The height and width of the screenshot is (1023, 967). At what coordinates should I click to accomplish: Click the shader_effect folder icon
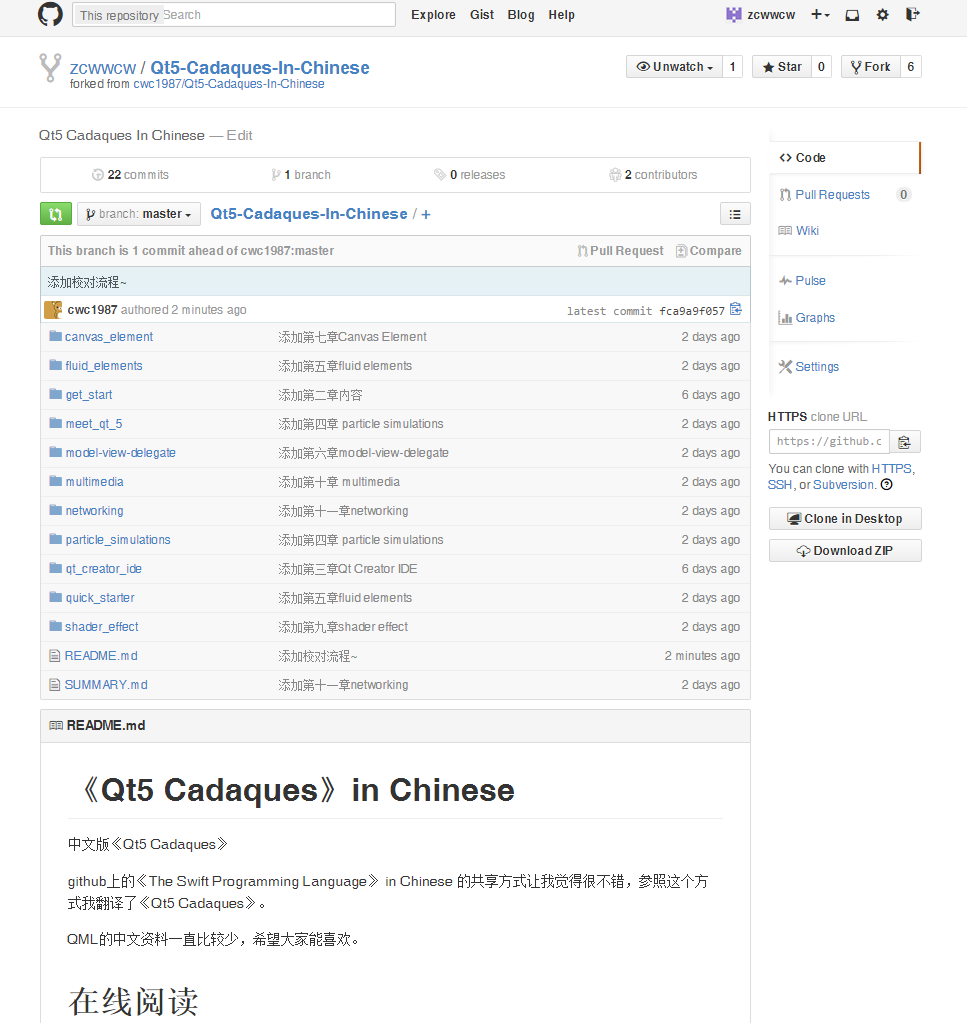[55, 626]
